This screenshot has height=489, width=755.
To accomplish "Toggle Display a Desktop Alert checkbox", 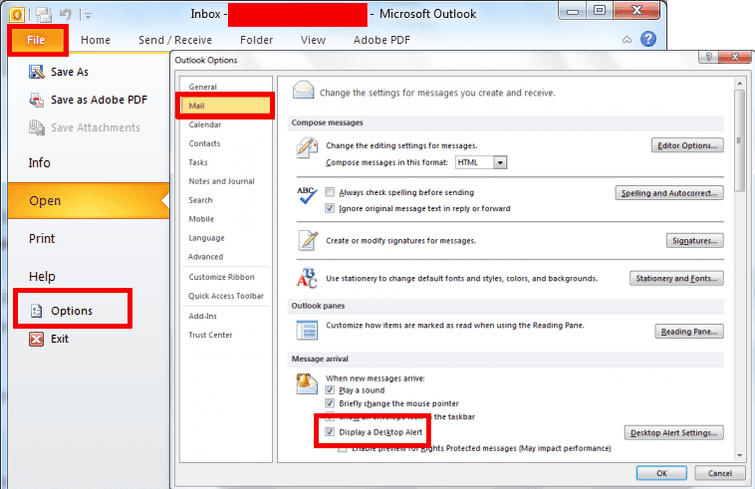I will coord(330,432).
